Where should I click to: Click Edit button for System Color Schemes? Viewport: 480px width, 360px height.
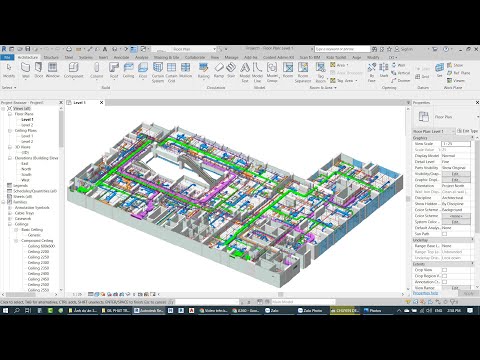tap(456, 222)
